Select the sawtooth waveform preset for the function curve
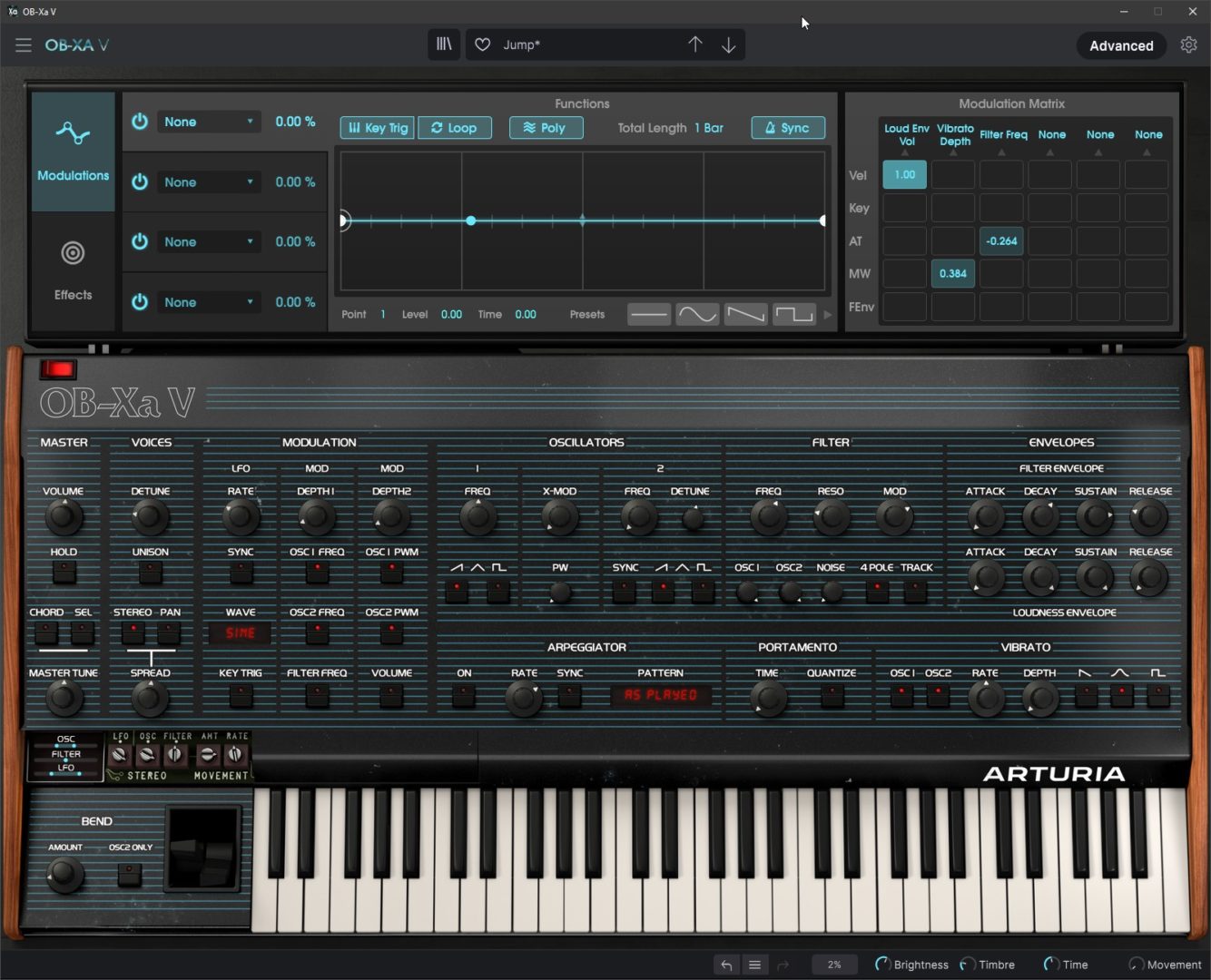1211x980 pixels. tap(745, 314)
